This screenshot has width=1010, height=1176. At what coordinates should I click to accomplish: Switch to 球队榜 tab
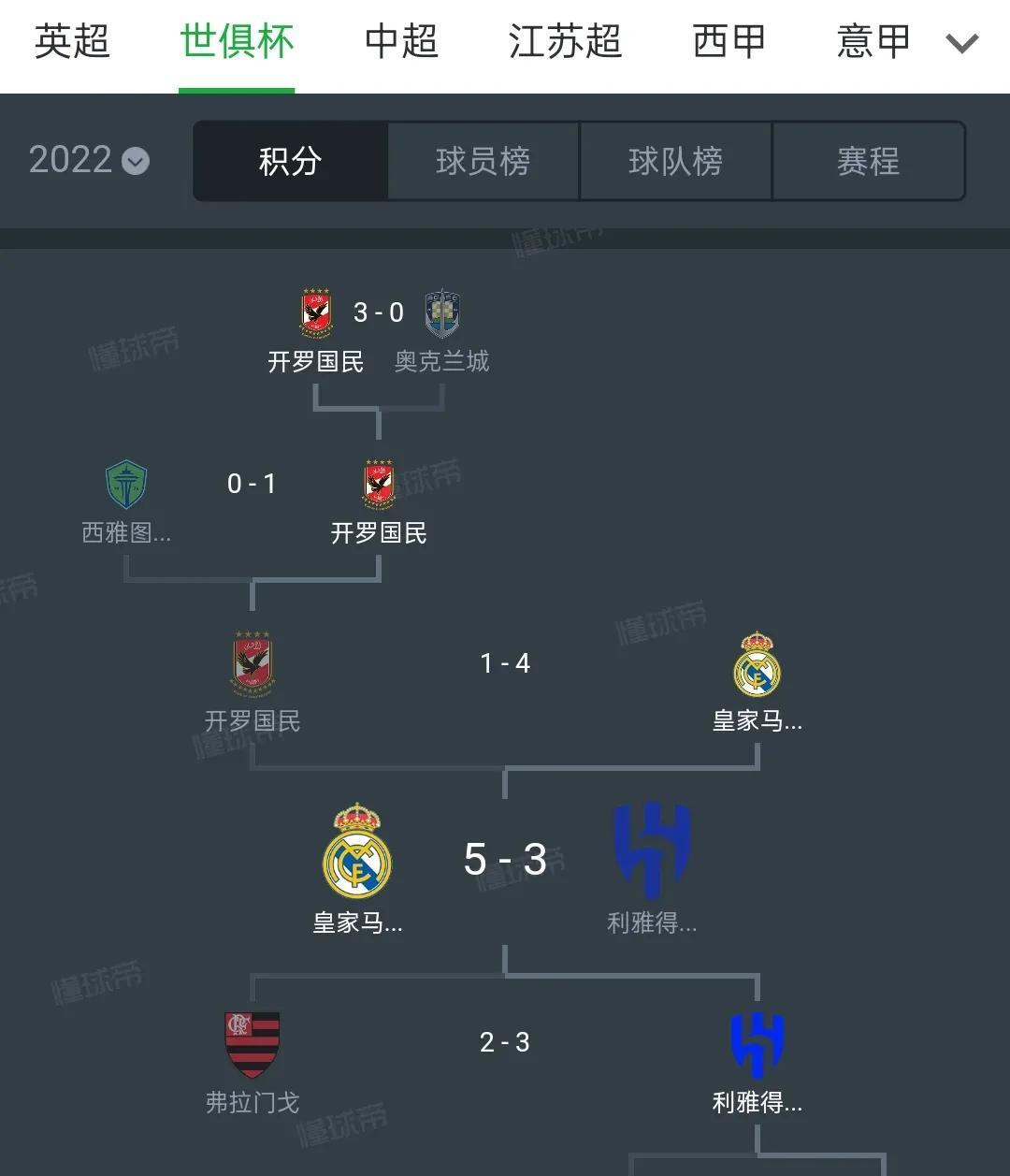point(675,161)
